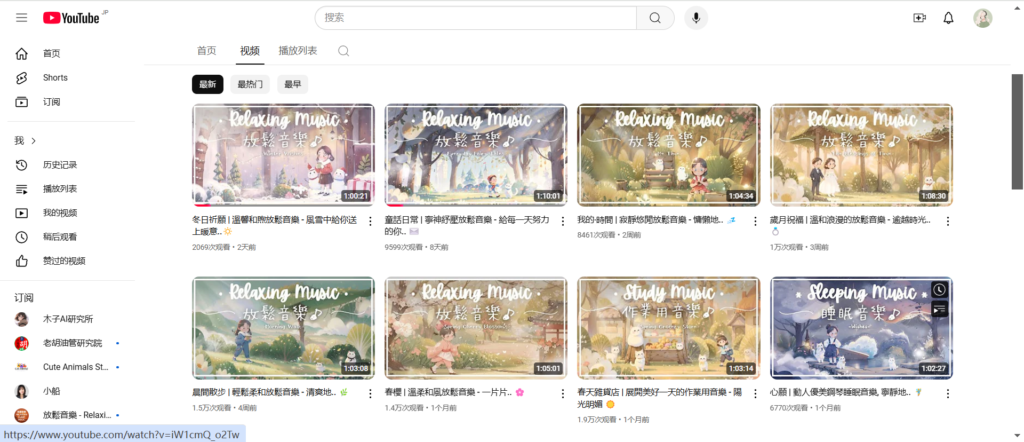Click the search input field
The image size is (1024, 442).
point(475,18)
